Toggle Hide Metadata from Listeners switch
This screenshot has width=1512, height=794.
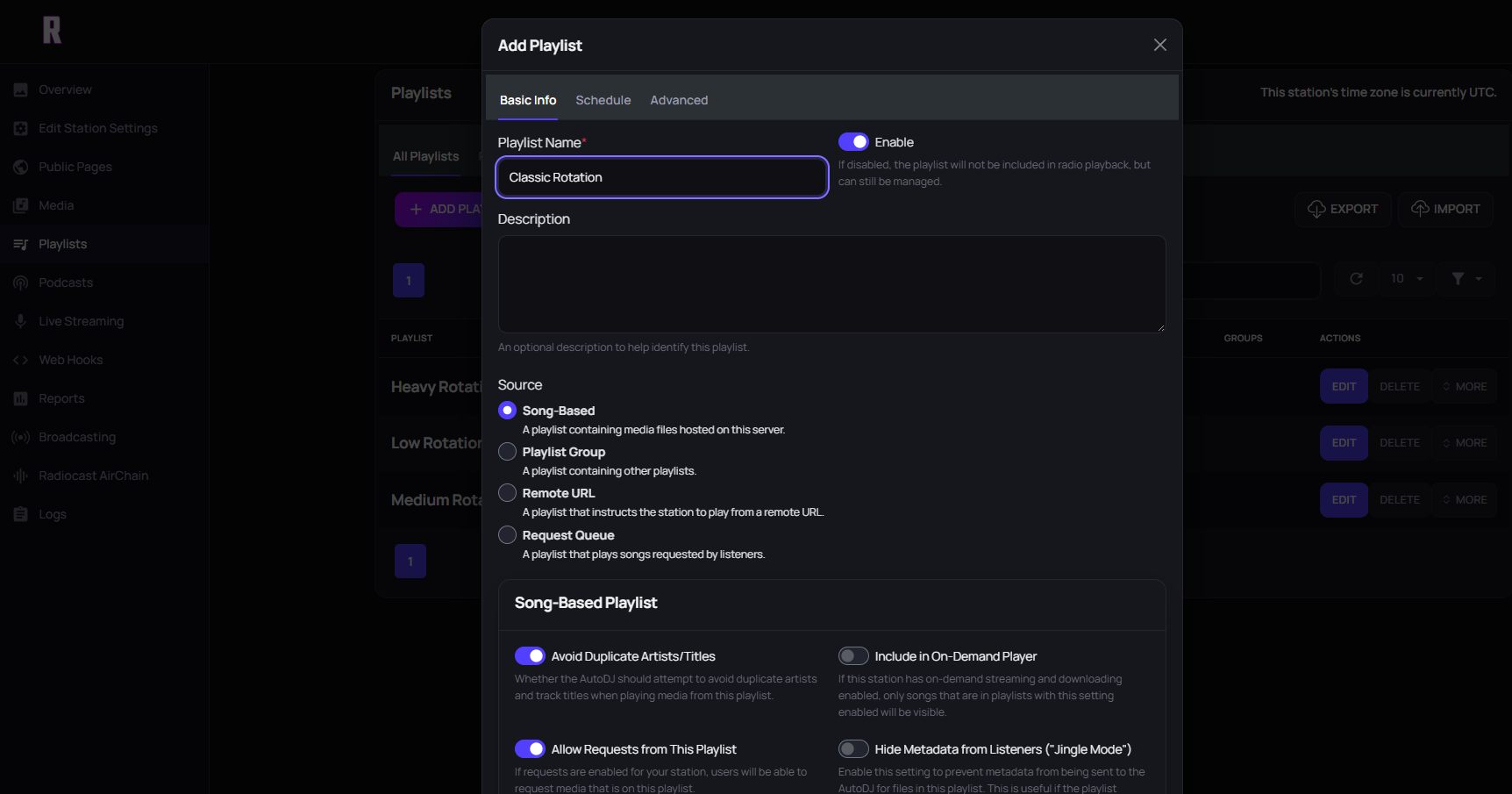click(x=853, y=749)
